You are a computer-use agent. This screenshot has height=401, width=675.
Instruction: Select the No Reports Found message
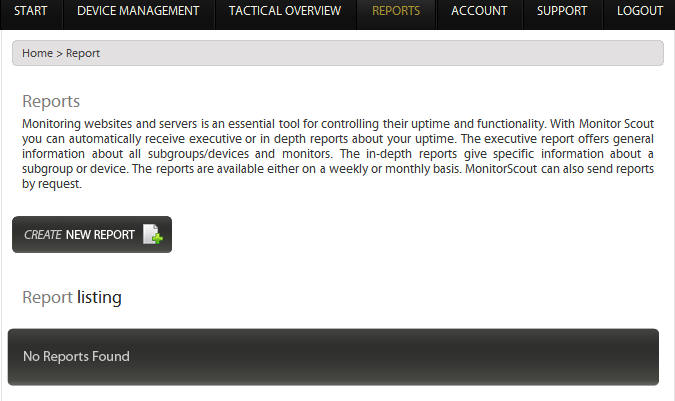76,356
